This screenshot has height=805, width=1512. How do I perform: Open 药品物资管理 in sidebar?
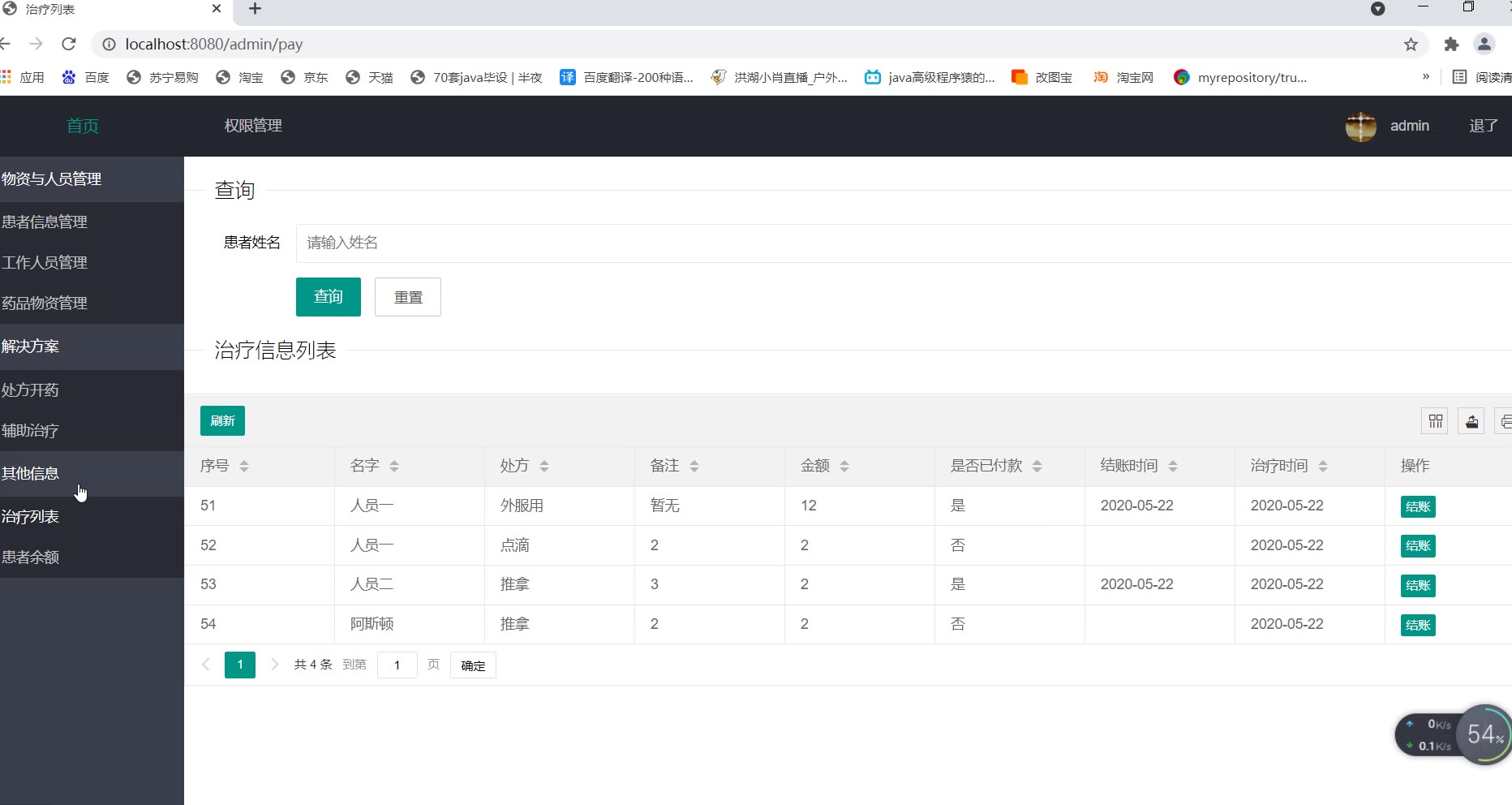click(x=92, y=303)
